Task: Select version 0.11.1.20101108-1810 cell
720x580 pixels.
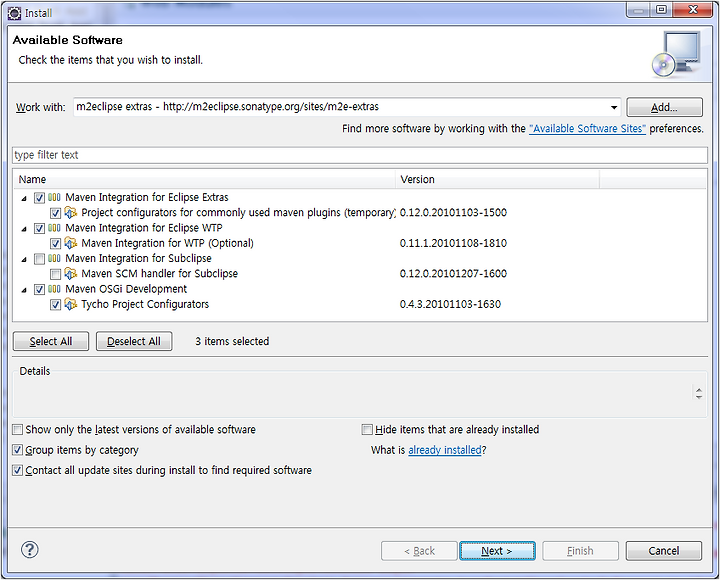Action: pos(453,243)
